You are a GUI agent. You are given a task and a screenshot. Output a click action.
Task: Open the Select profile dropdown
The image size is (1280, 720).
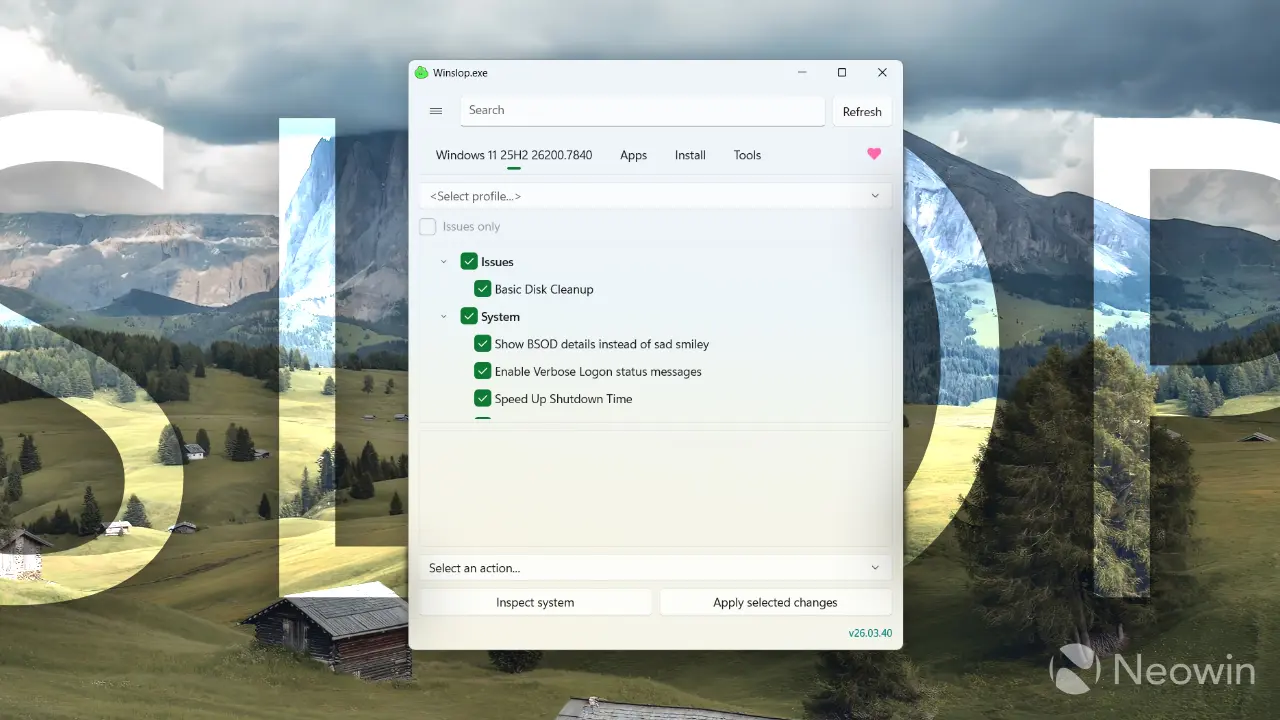[x=656, y=196]
